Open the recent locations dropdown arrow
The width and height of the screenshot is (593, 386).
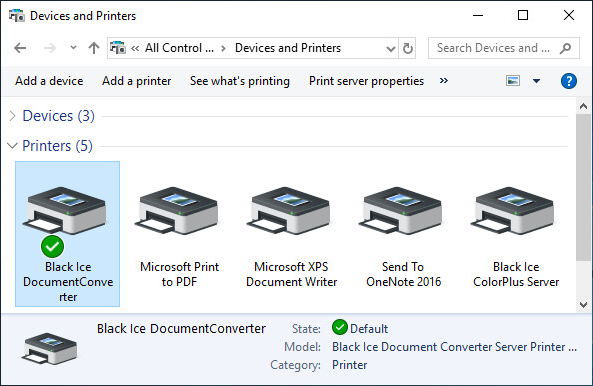[x=73, y=48]
